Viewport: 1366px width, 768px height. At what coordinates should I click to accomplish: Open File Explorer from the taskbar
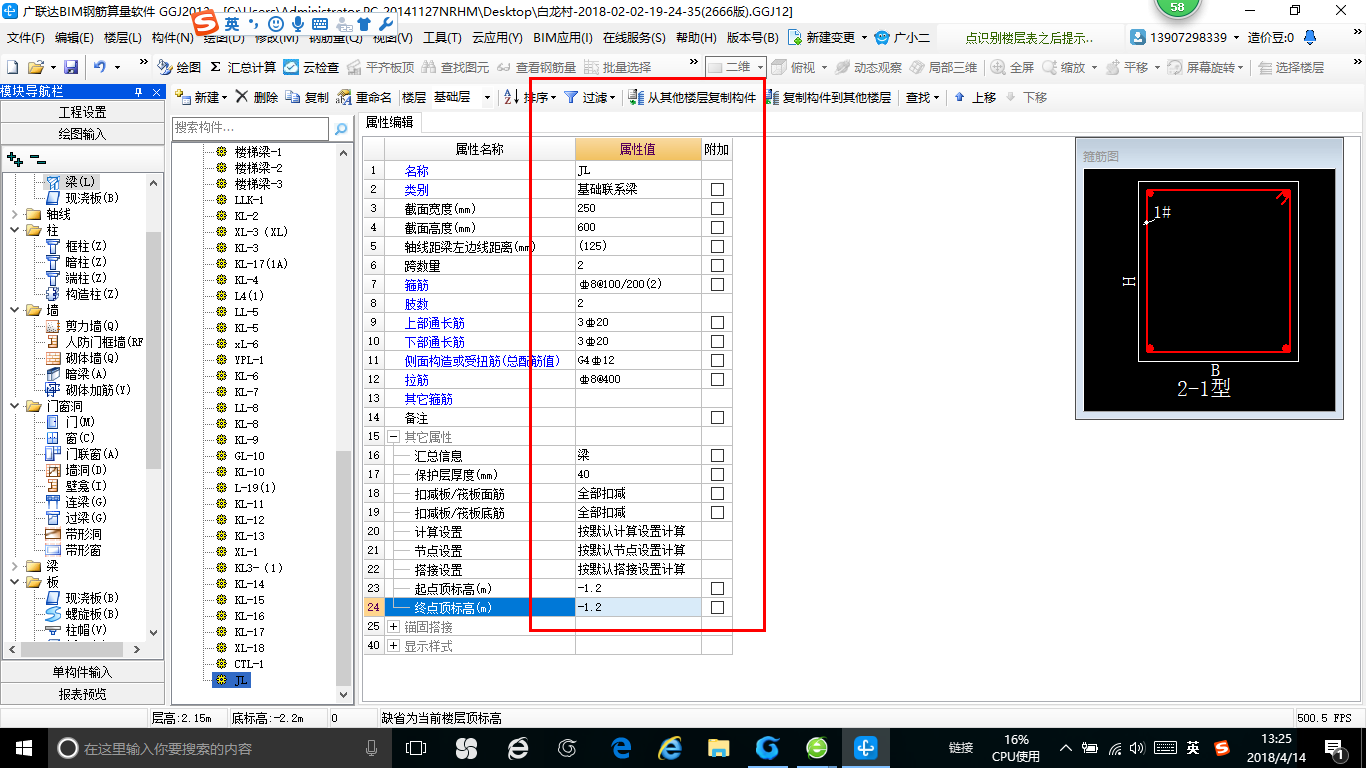pyautogui.click(x=718, y=747)
